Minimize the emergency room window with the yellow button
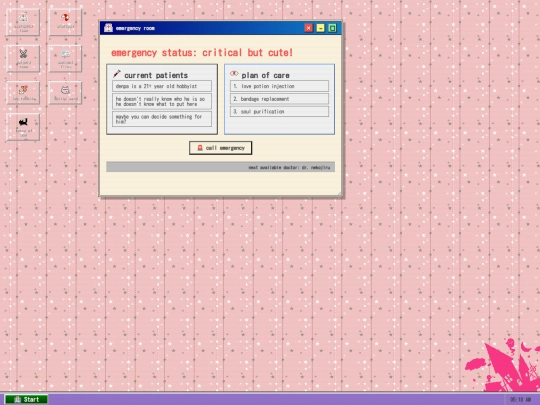 click(x=320, y=28)
